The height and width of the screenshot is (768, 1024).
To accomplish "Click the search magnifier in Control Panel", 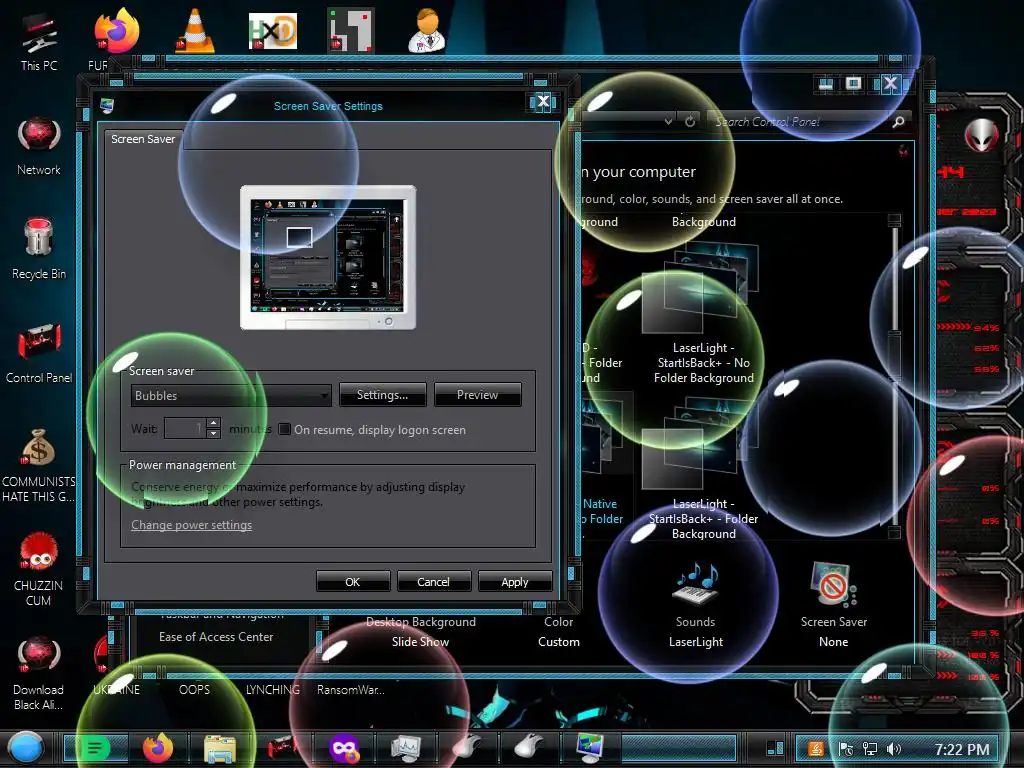I will coord(899,121).
